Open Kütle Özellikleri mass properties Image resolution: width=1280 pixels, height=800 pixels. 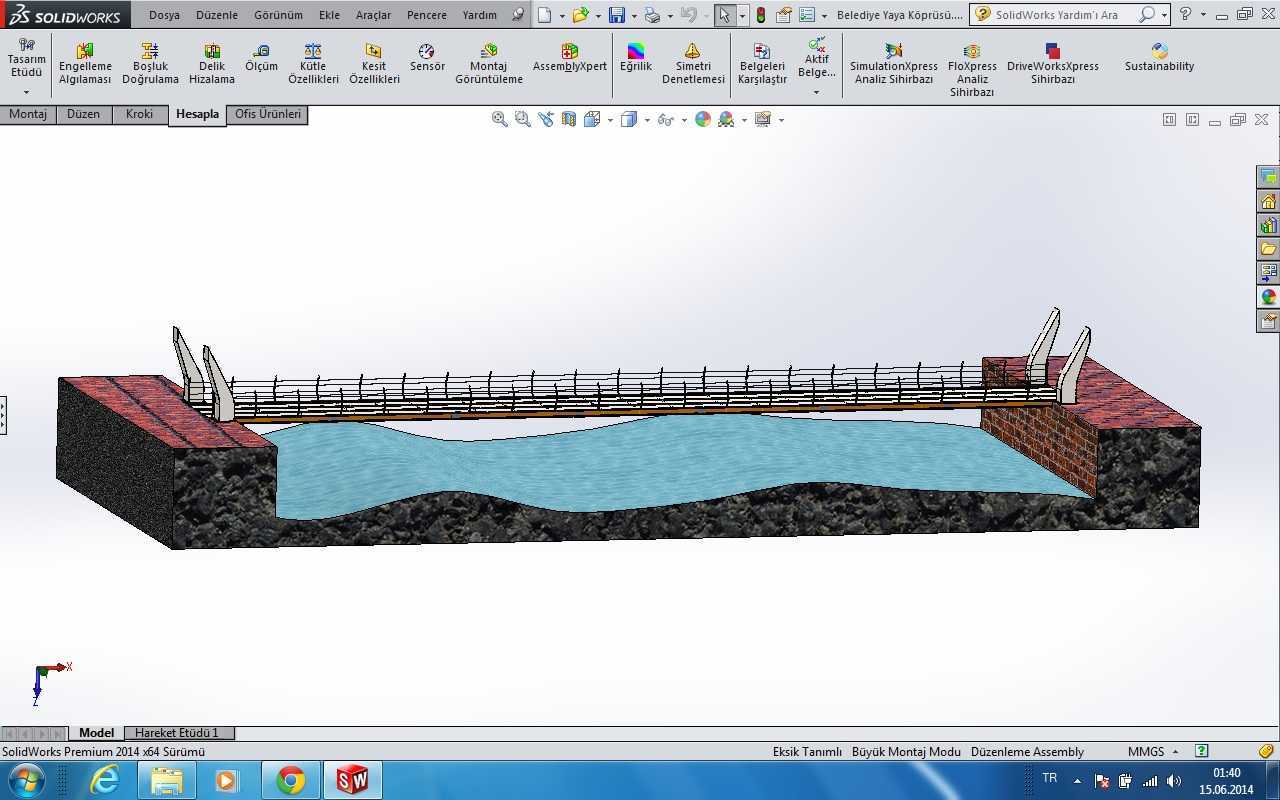pos(313,64)
